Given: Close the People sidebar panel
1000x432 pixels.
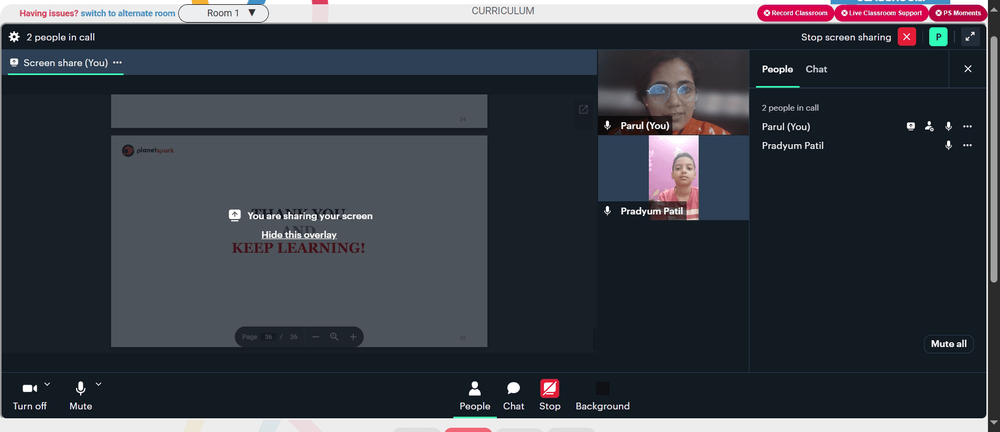Looking at the screenshot, I should point(967,69).
